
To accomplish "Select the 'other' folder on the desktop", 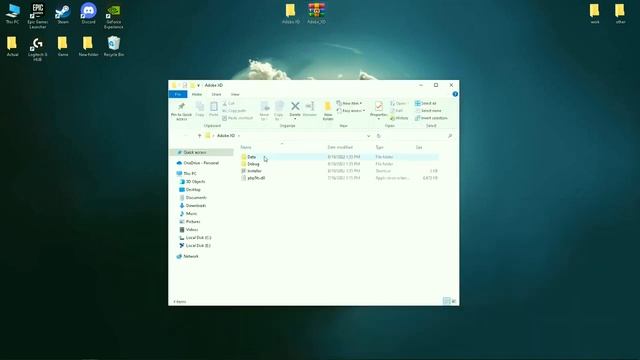I will 620,13.
